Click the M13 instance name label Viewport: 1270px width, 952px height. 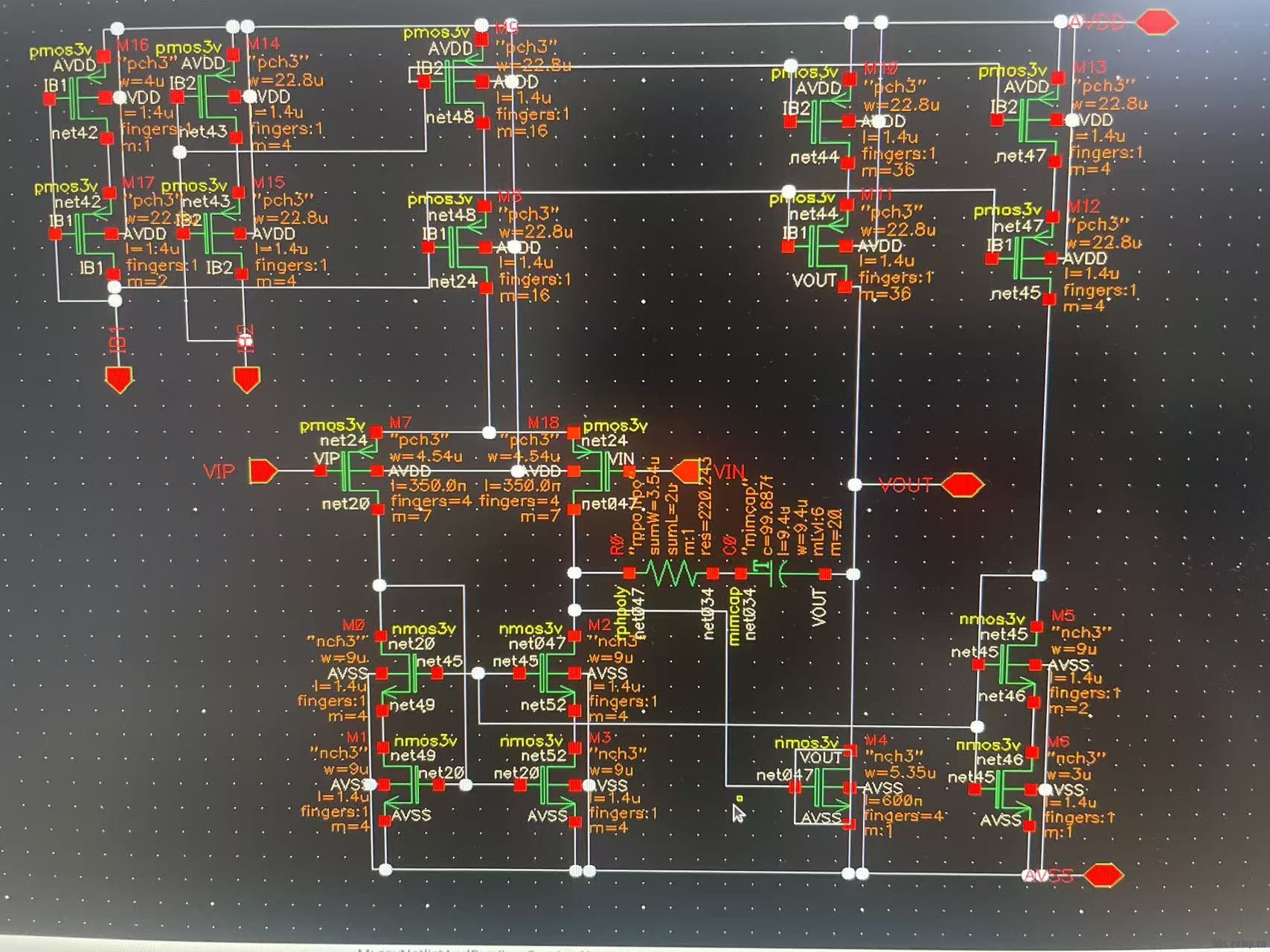pos(1090,68)
